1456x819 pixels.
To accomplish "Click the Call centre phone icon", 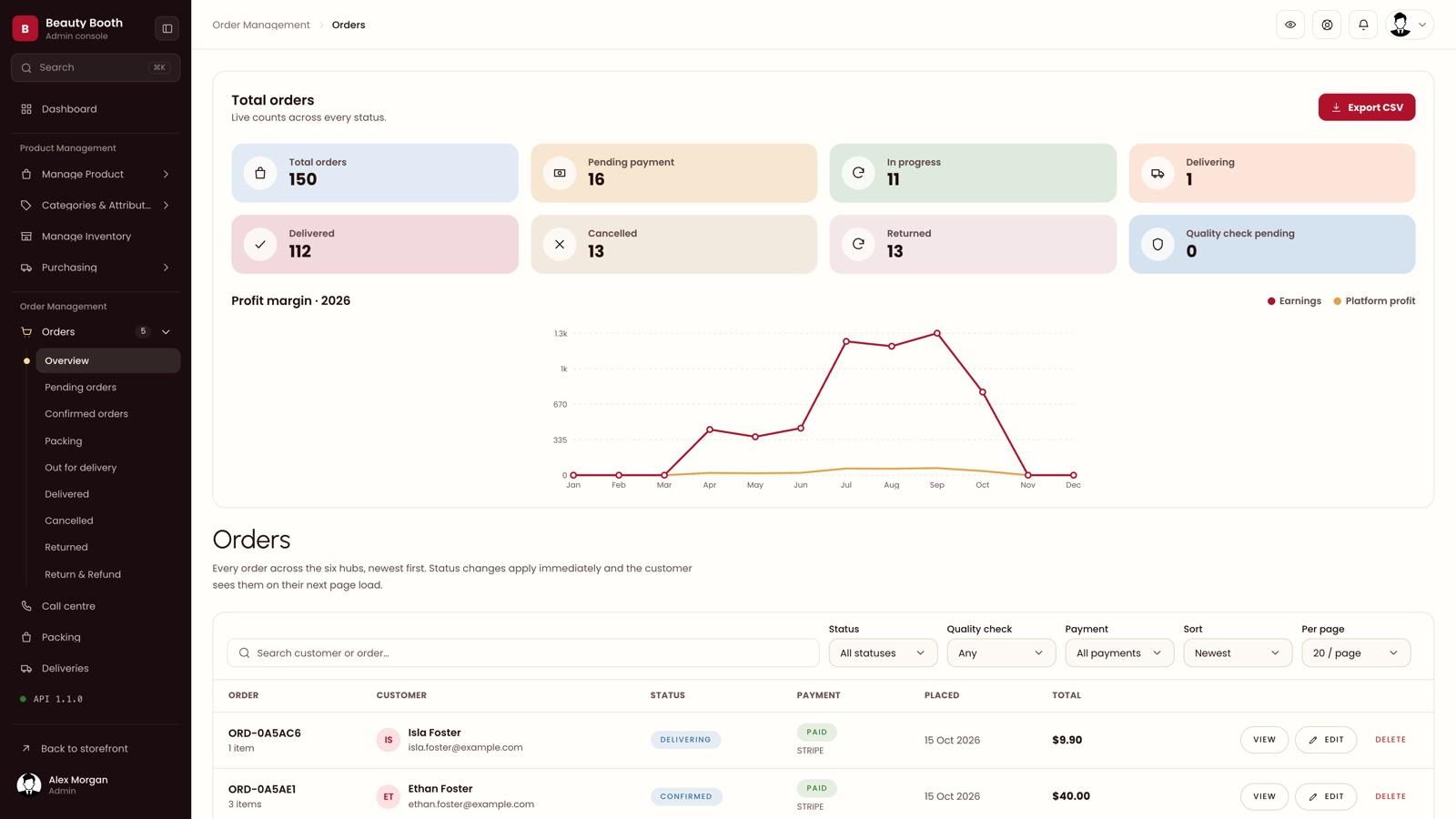I will [x=26, y=606].
